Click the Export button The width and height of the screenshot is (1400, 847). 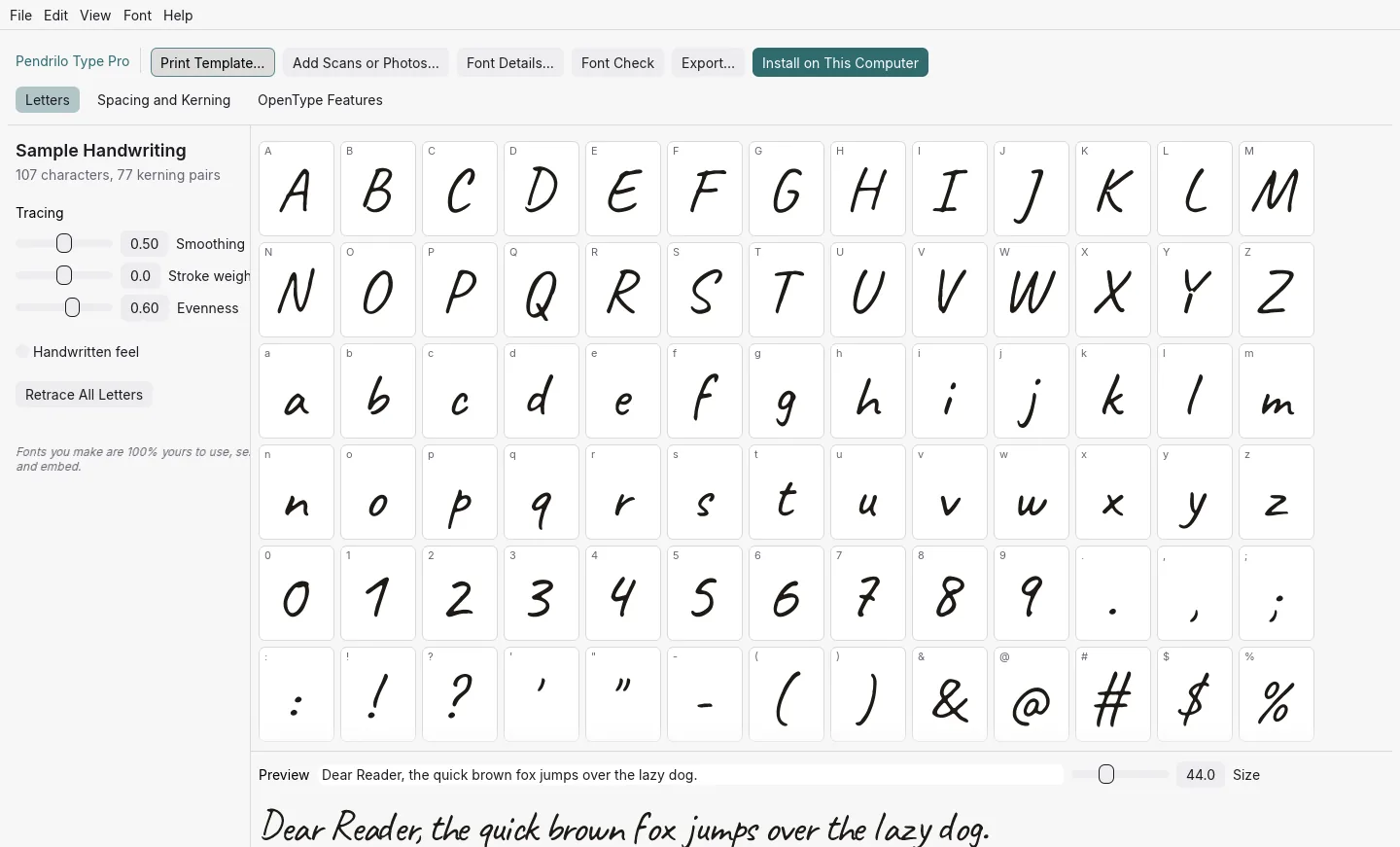coord(708,62)
